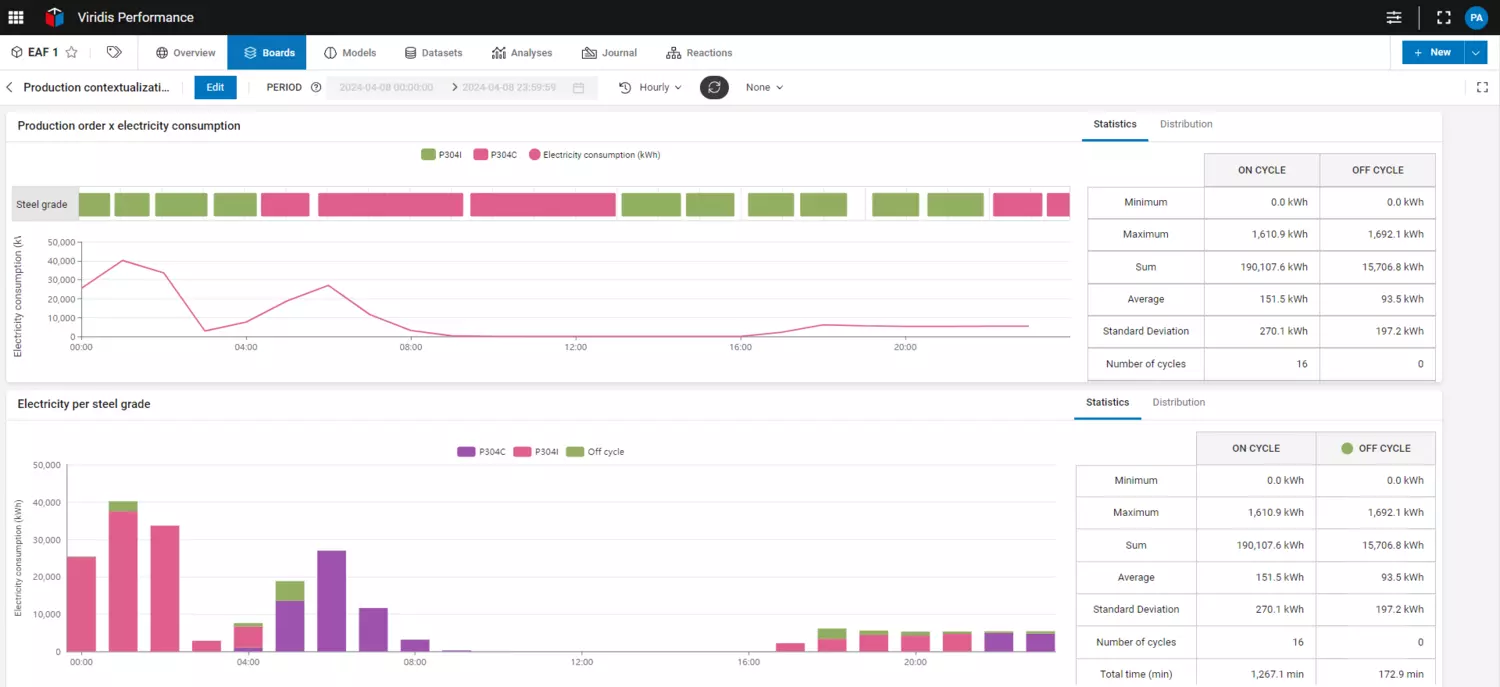Click the tag icon next to EAF 1

(114, 53)
